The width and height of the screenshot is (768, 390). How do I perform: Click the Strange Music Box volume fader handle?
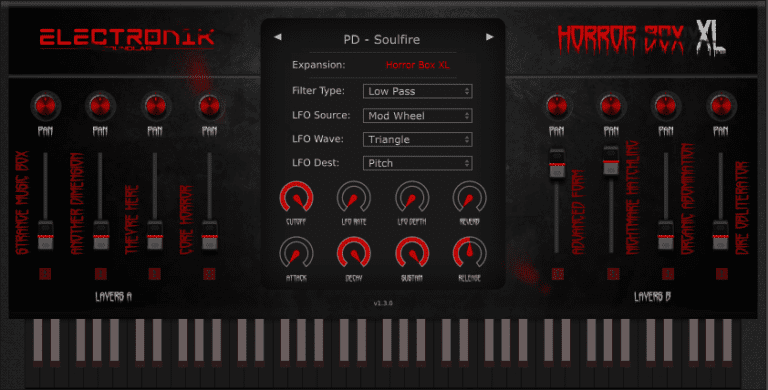(x=46, y=235)
